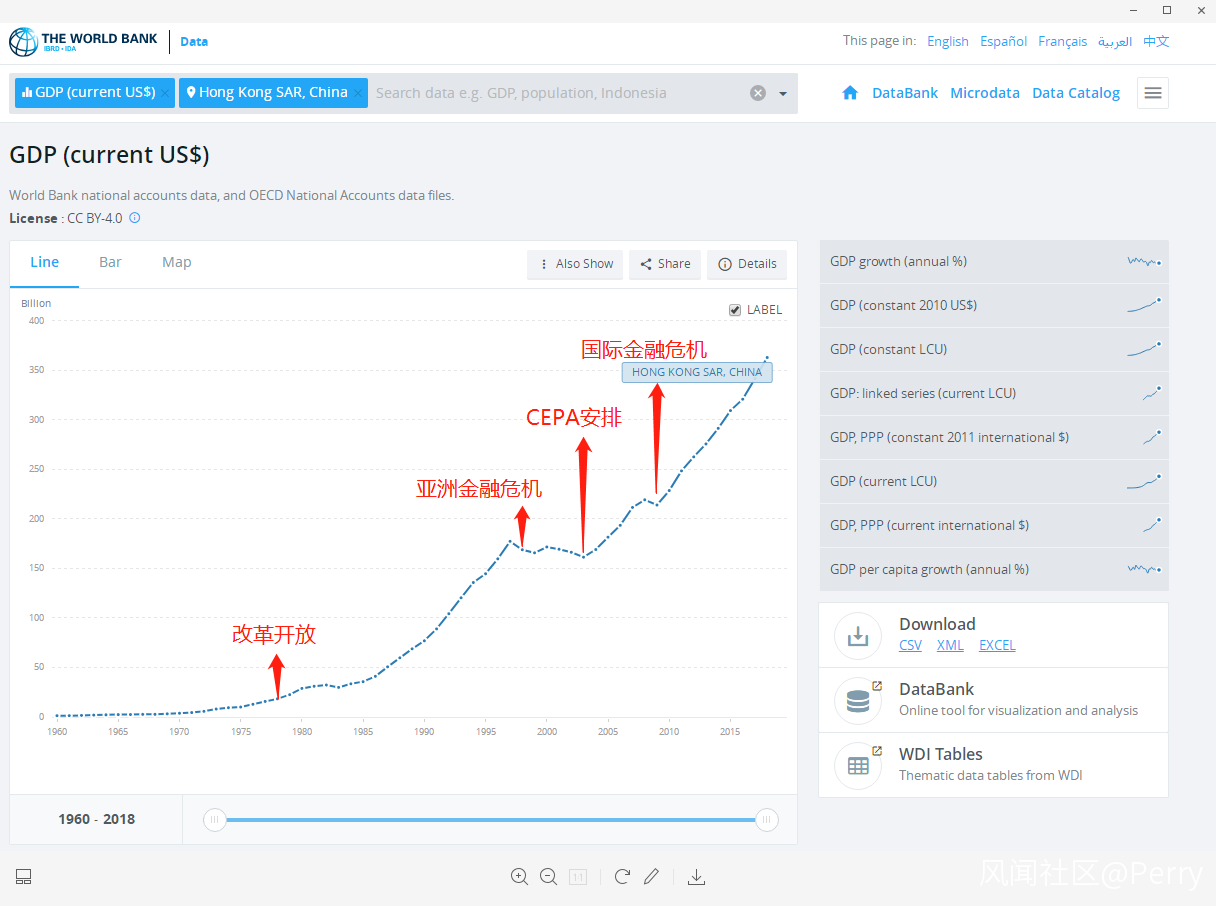The height and width of the screenshot is (906, 1216).
Task: Open Microdata in top navigation
Action: pyautogui.click(x=985, y=93)
